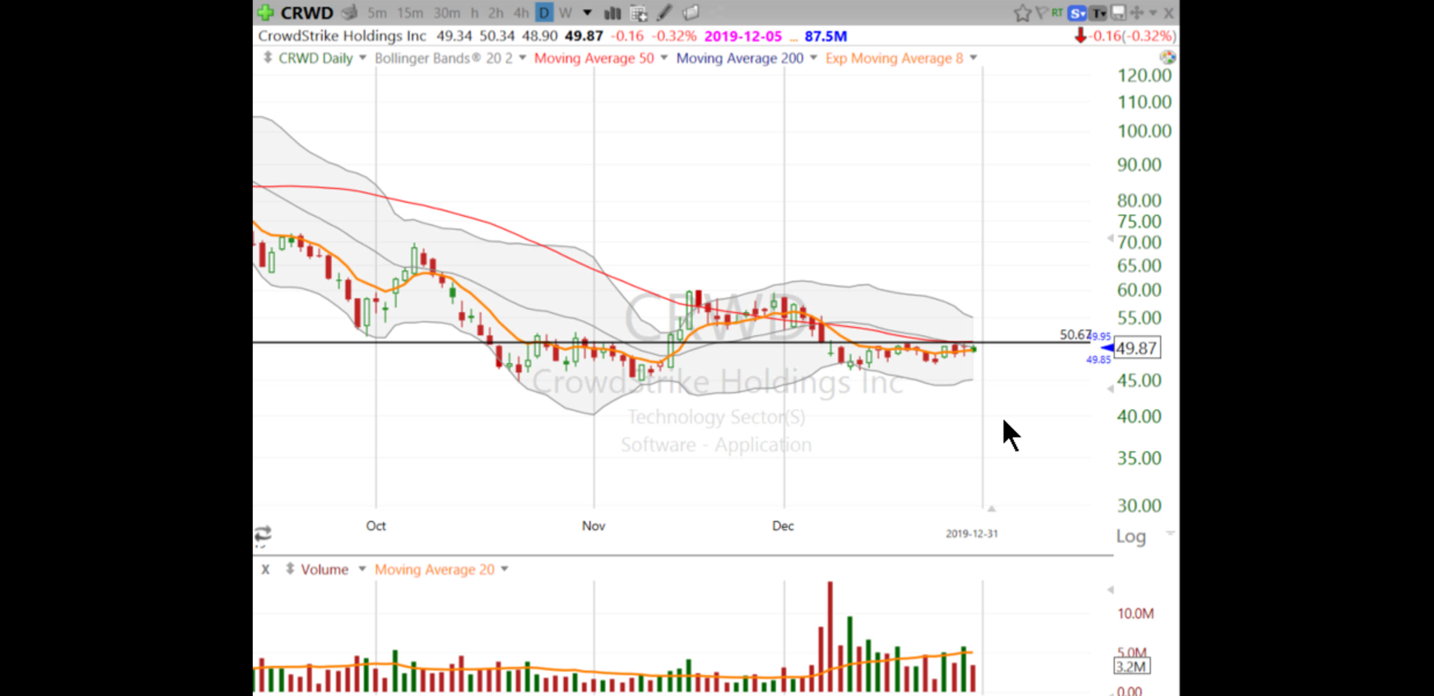Flag this symbol with the flag icon
The image size is (1434, 696).
pos(1041,13)
